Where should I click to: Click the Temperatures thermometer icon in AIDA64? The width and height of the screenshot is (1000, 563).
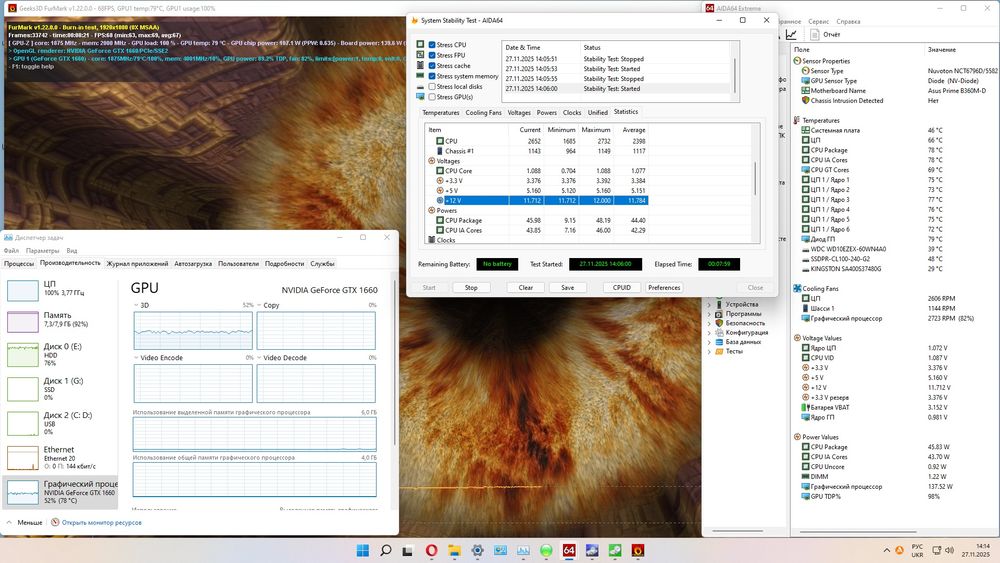coord(797,121)
